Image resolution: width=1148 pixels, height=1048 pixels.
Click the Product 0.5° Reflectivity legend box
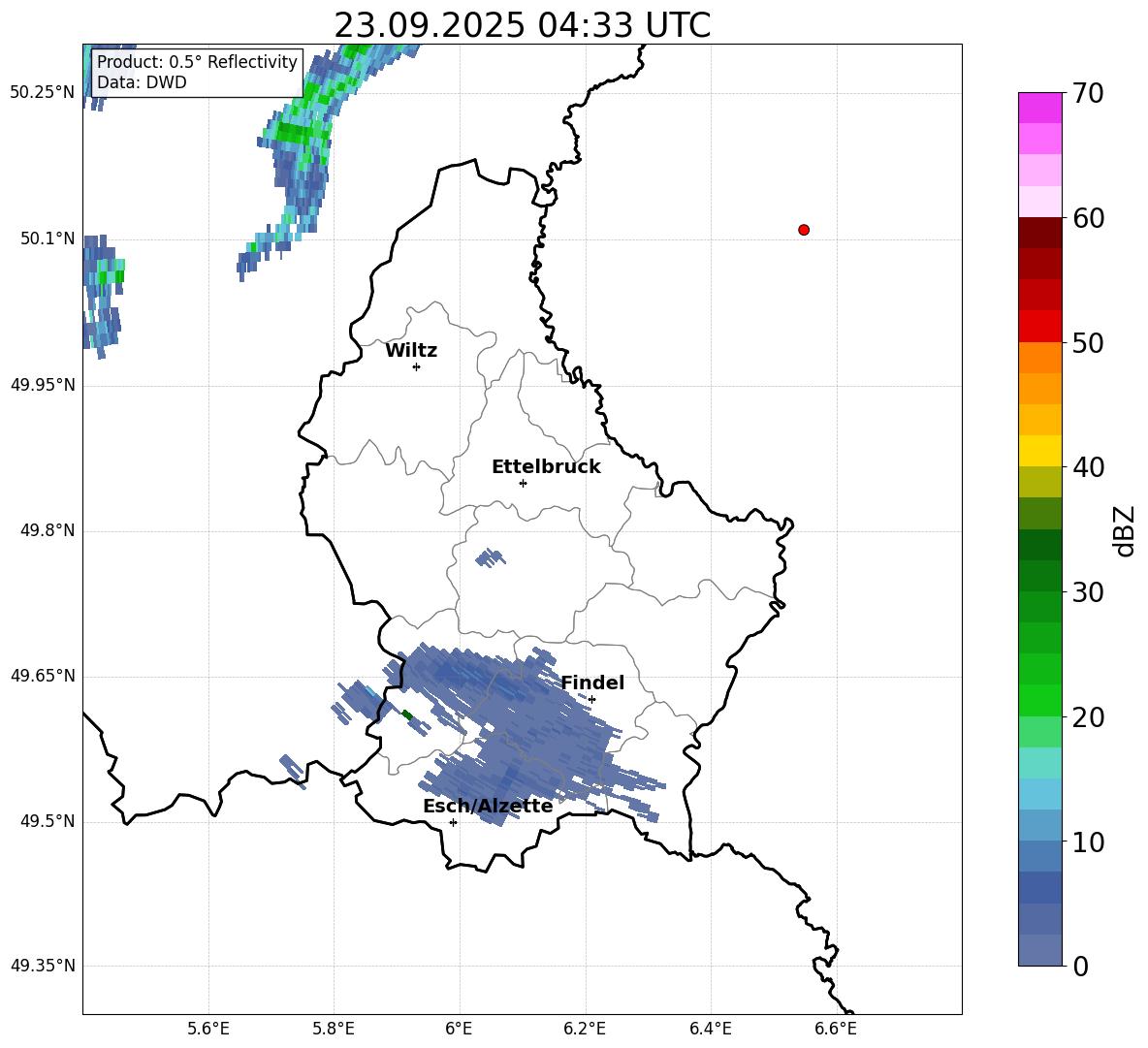[197, 72]
